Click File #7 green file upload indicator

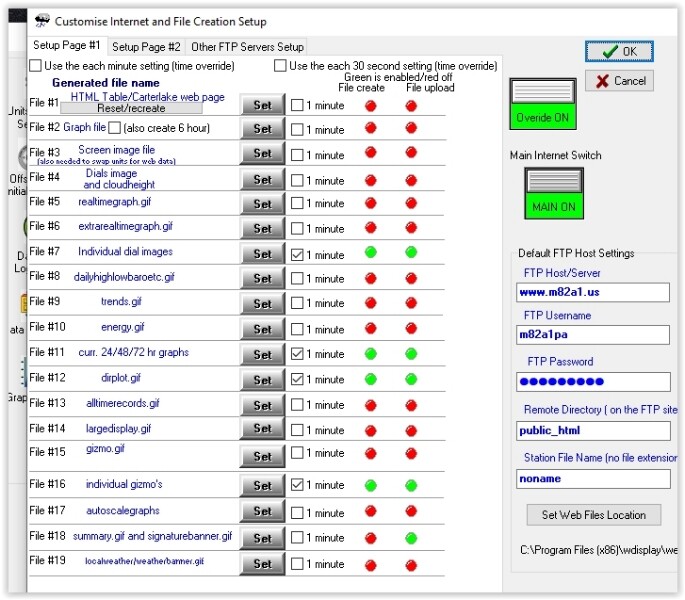click(x=411, y=252)
